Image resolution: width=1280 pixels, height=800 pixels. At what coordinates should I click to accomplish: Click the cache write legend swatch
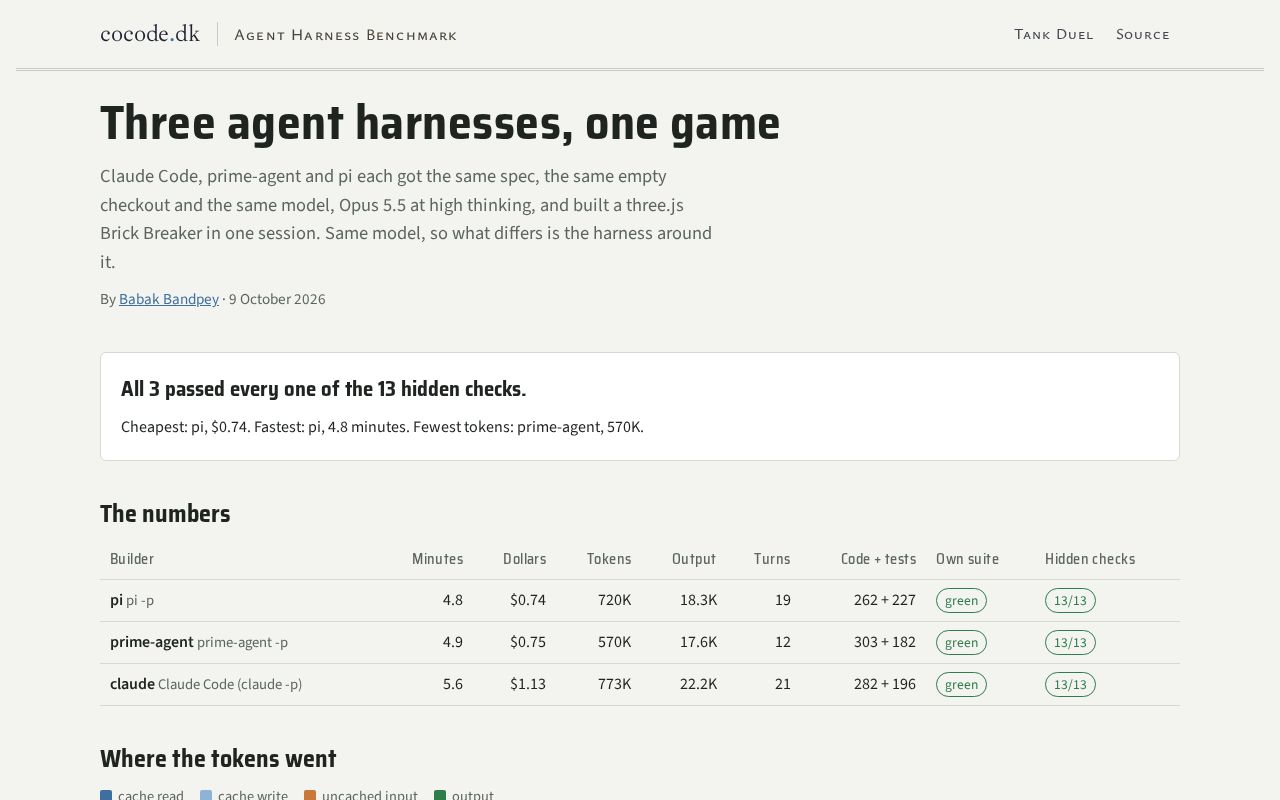tap(206, 796)
